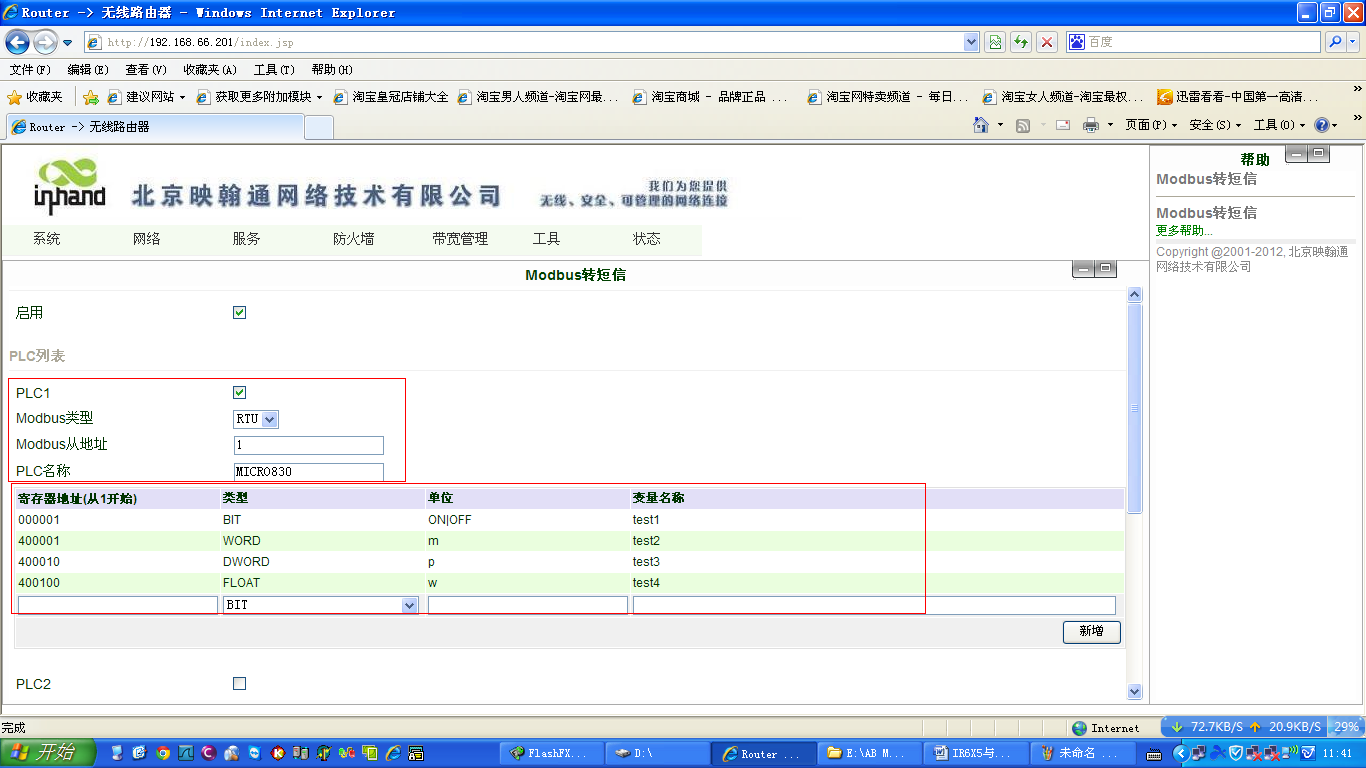Launch Chrome from quick launch bar
This screenshot has height=768, width=1366.
point(162,753)
